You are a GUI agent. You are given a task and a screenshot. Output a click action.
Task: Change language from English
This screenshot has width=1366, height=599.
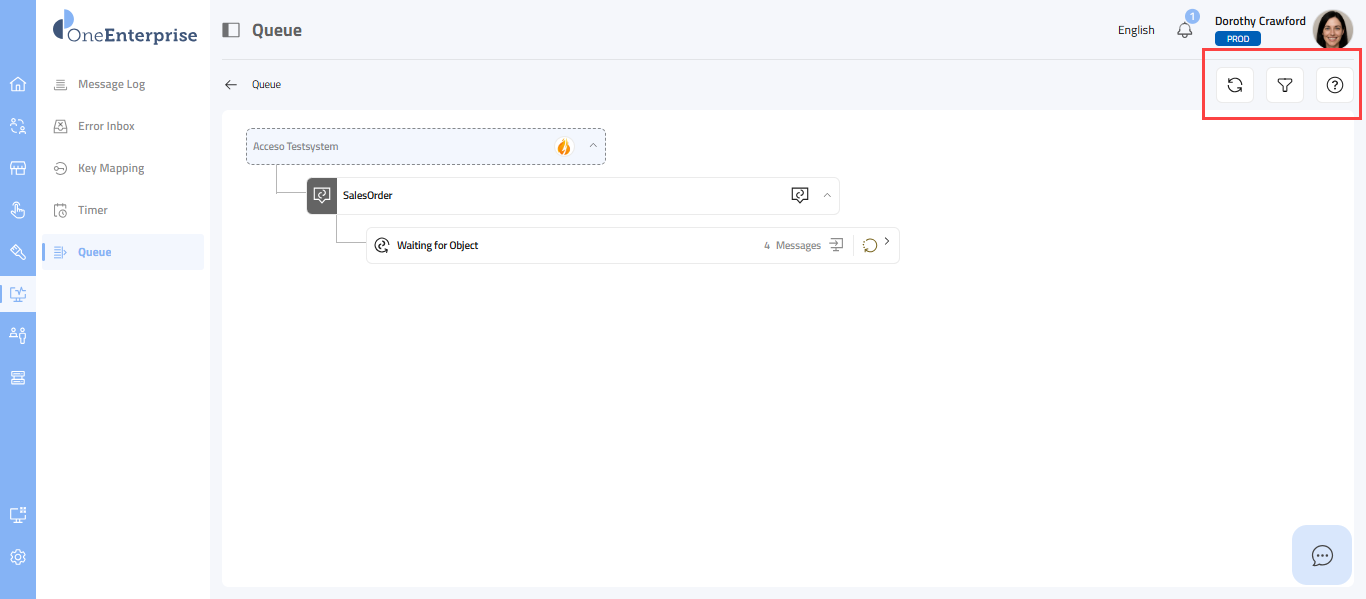tap(1136, 30)
